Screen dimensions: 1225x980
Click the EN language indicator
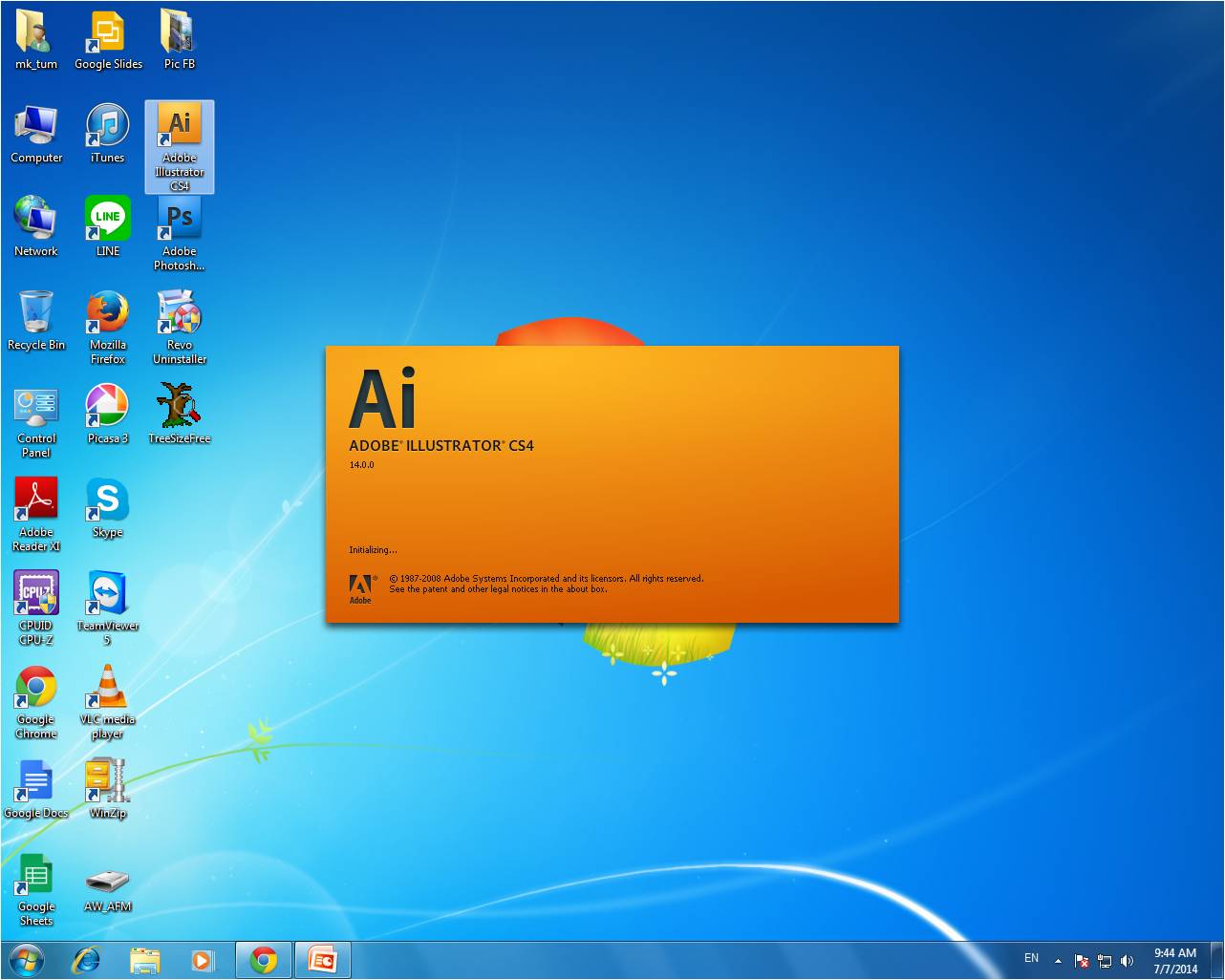coord(1031,958)
